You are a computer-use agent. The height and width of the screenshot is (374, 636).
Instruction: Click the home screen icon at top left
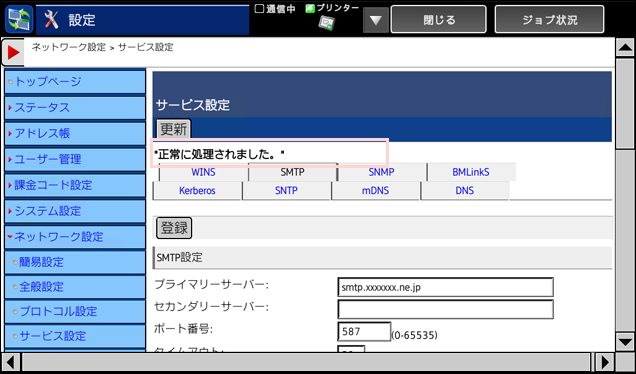click(x=19, y=19)
